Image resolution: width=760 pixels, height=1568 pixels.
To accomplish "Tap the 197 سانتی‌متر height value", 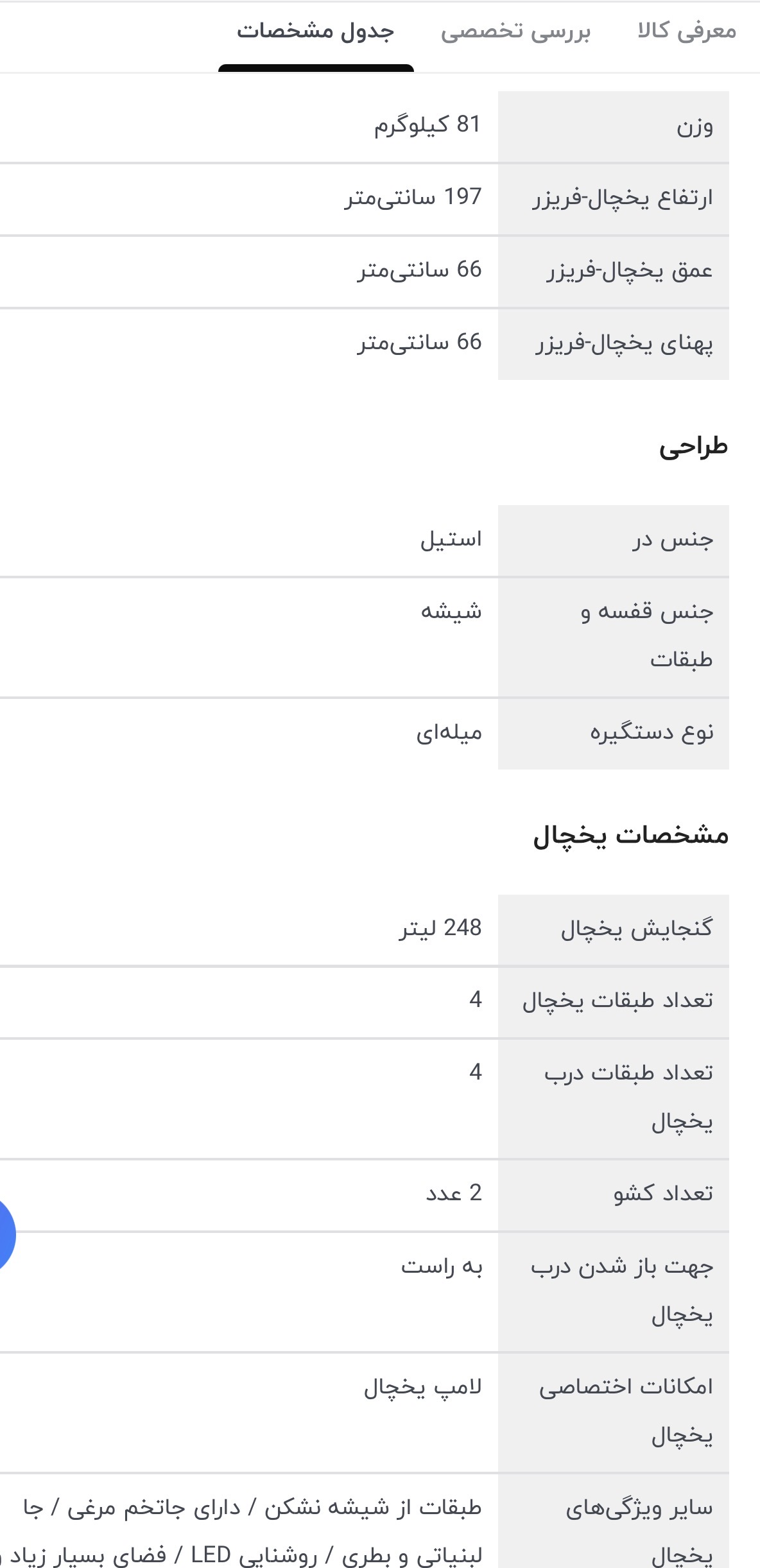I will pyautogui.click(x=413, y=197).
